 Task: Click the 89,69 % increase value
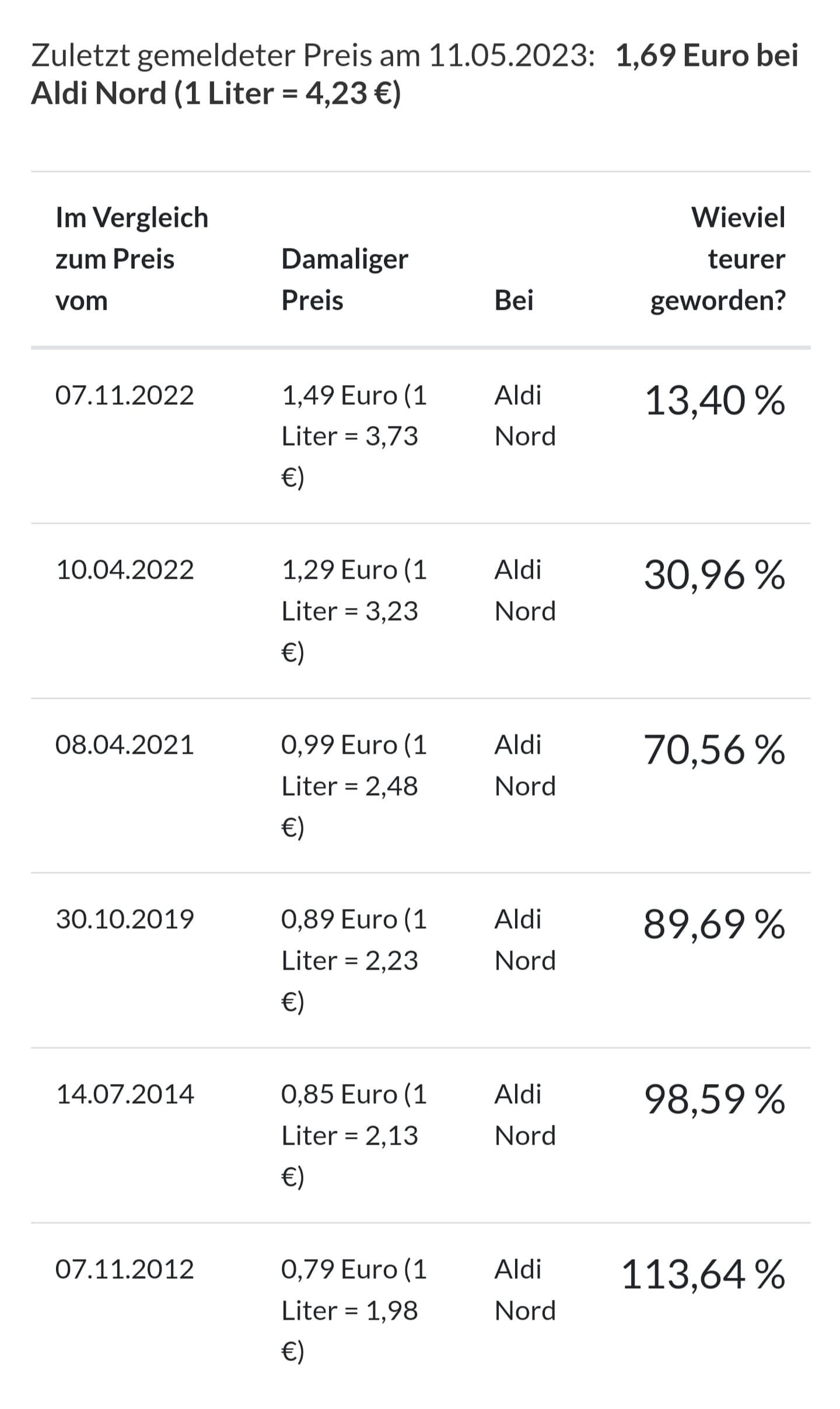[x=715, y=925]
